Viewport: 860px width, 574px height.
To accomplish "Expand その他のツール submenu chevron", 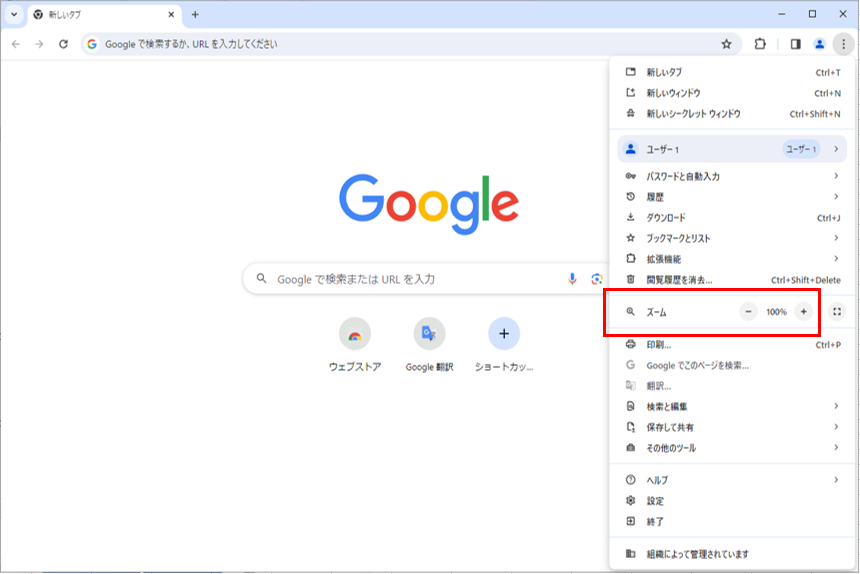I will (x=836, y=447).
